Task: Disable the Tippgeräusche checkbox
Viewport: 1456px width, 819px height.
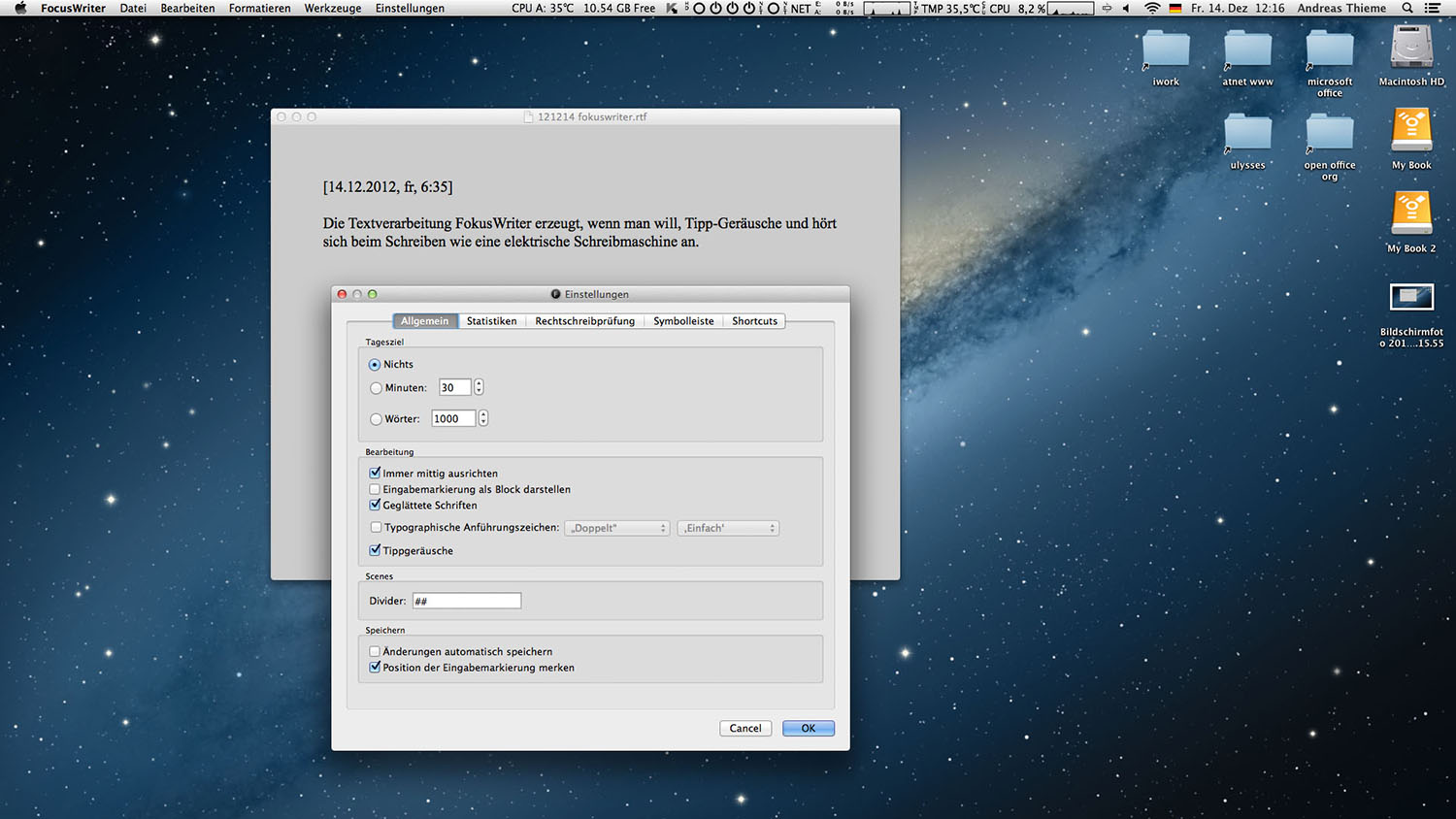Action: 375,550
